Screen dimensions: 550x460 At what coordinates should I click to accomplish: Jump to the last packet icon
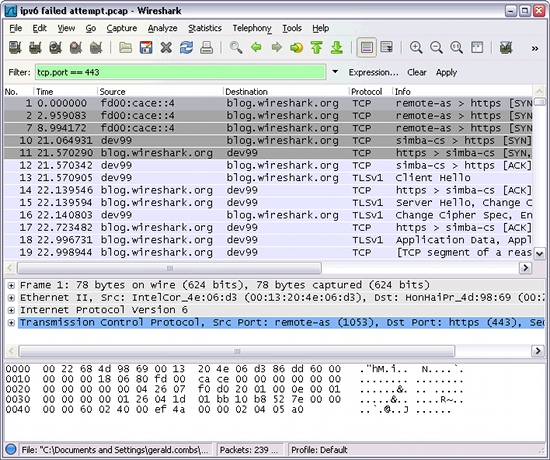[337, 47]
